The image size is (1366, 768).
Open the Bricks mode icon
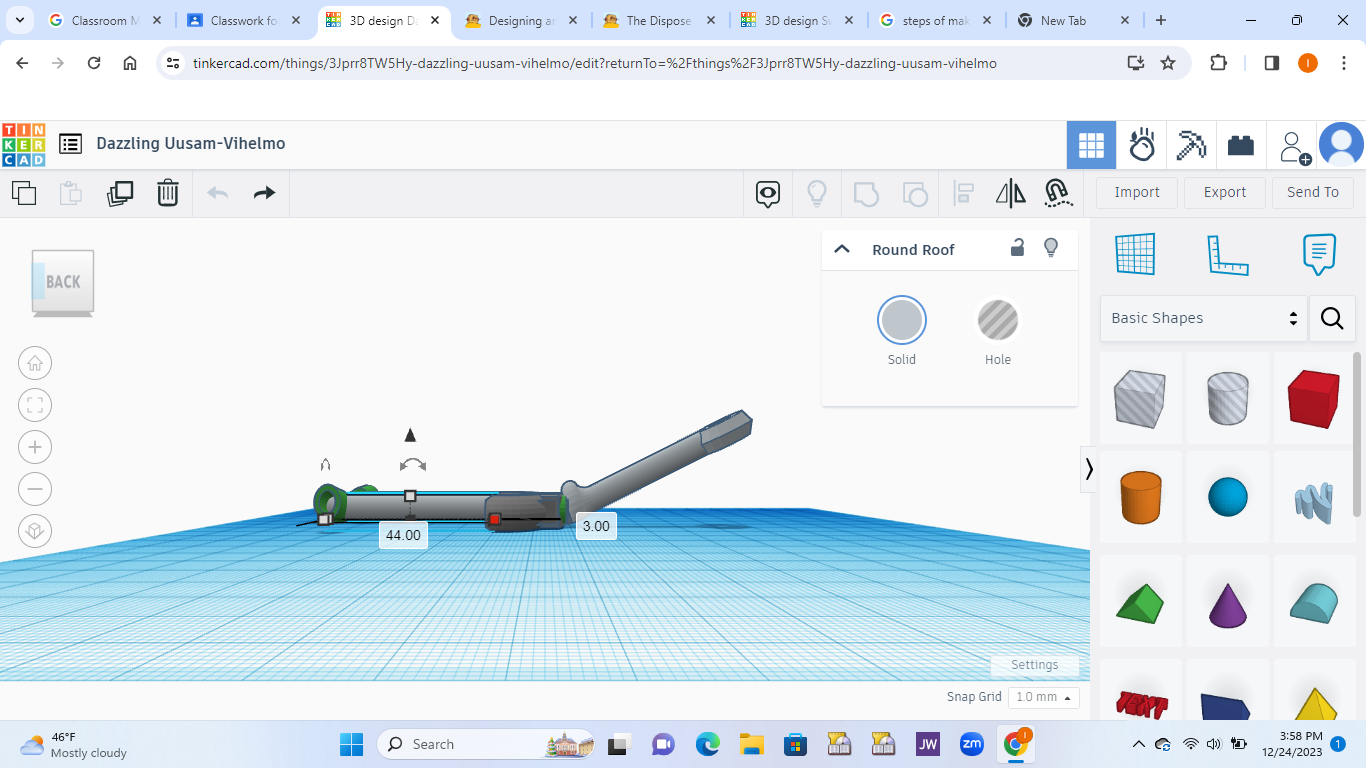click(1241, 146)
